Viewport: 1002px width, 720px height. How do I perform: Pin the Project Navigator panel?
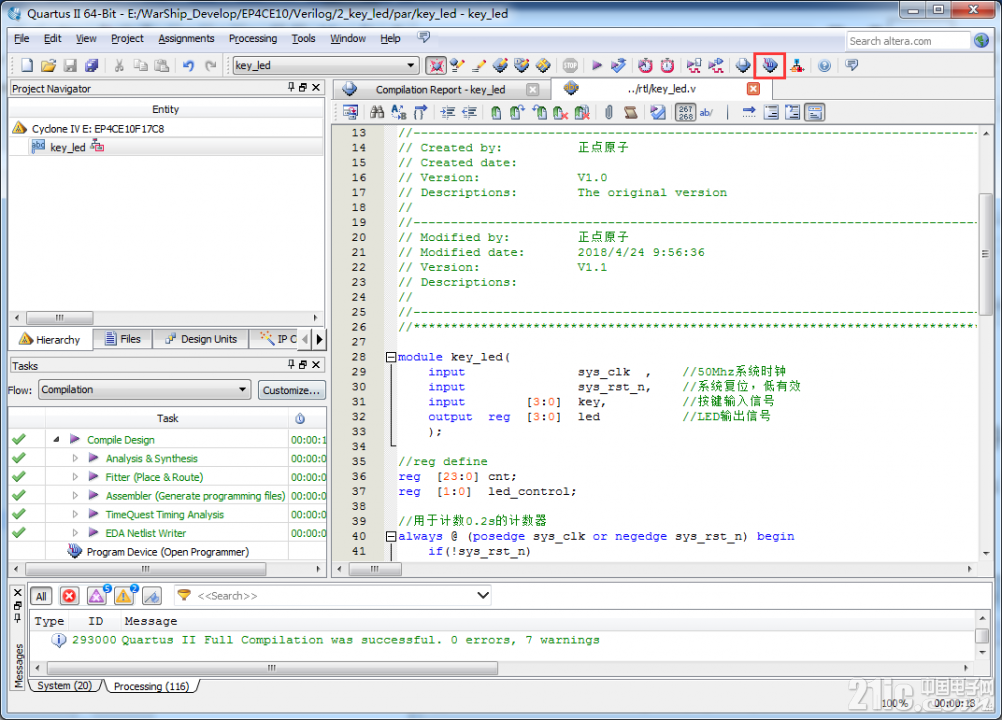[291, 88]
